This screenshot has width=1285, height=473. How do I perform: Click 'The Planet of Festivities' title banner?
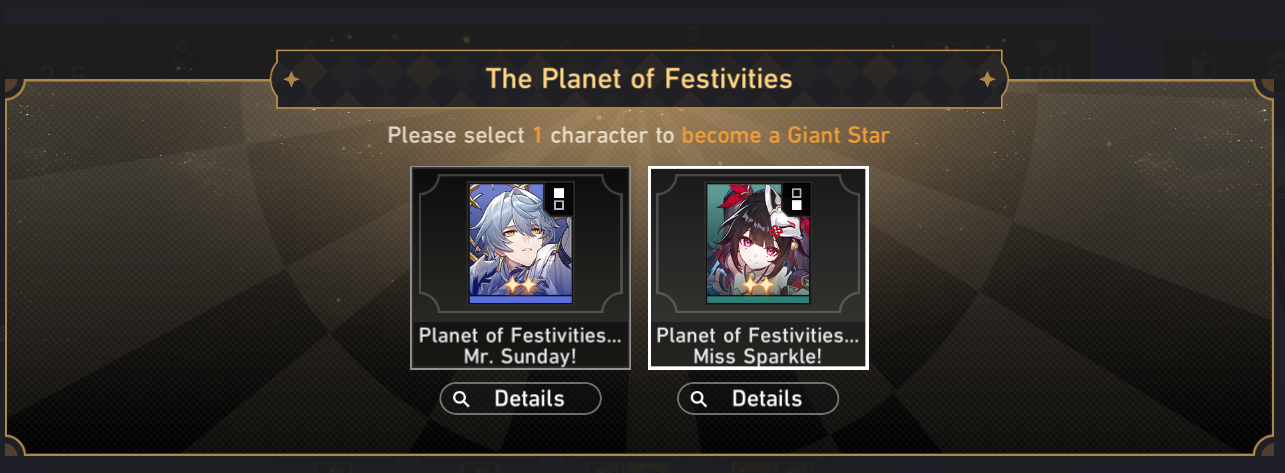pos(640,79)
